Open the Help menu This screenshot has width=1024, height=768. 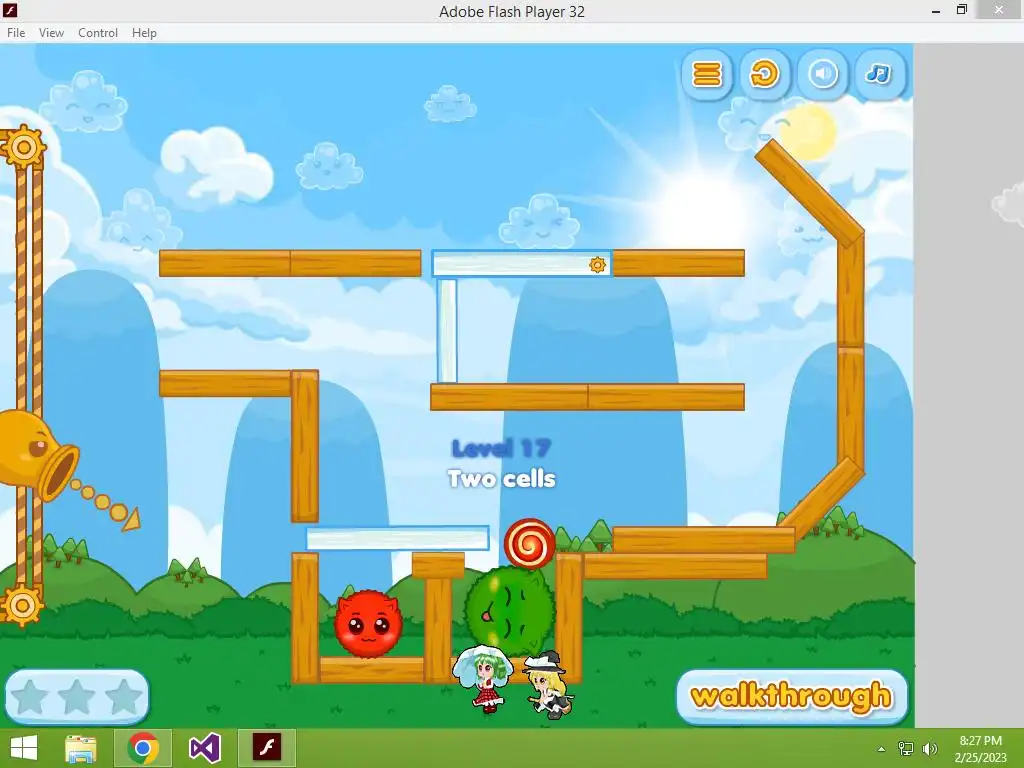[144, 33]
